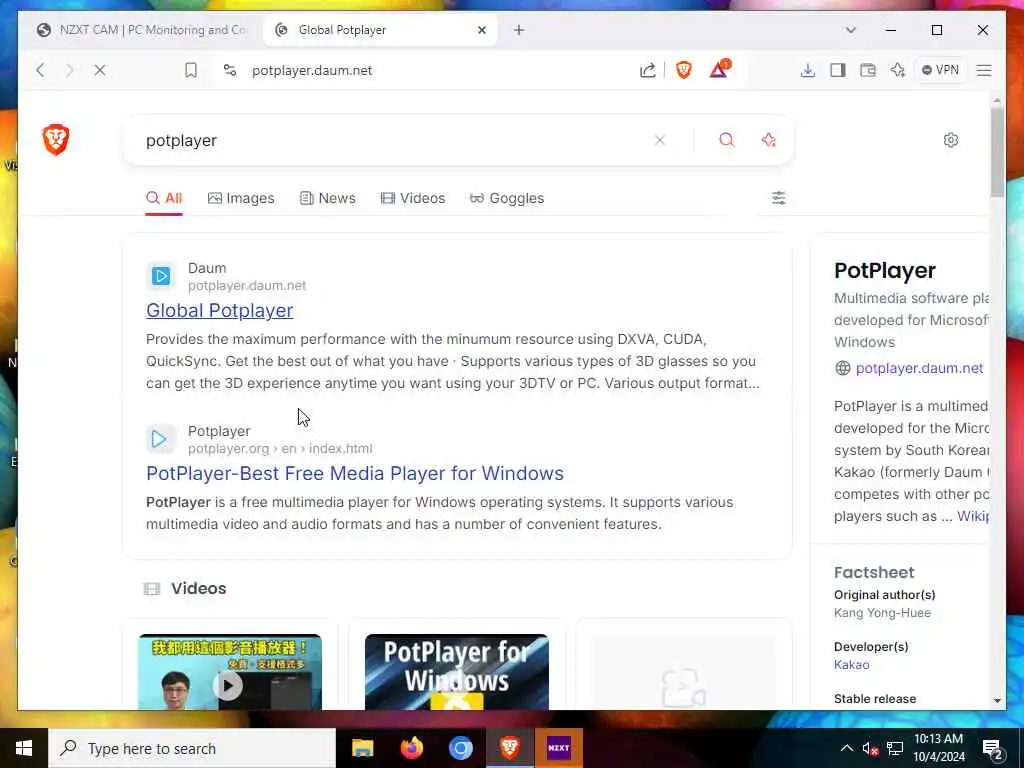Launch Firefox from the taskbar
Viewport: 1024px width, 768px height.
(411, 748)
